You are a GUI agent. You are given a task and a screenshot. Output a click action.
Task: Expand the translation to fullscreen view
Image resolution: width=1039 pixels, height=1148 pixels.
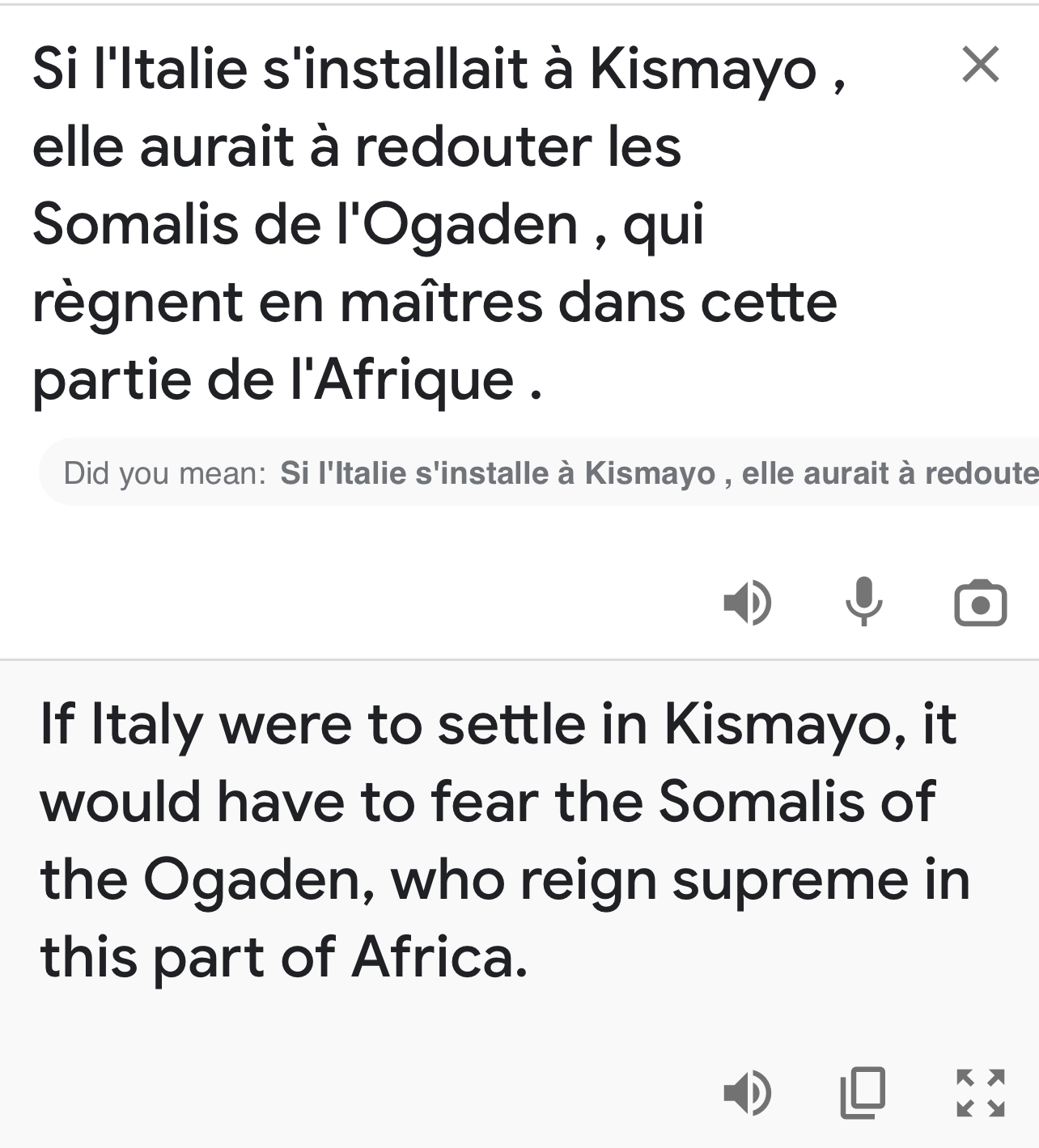pyautogui.click(x=981, y=1093)
